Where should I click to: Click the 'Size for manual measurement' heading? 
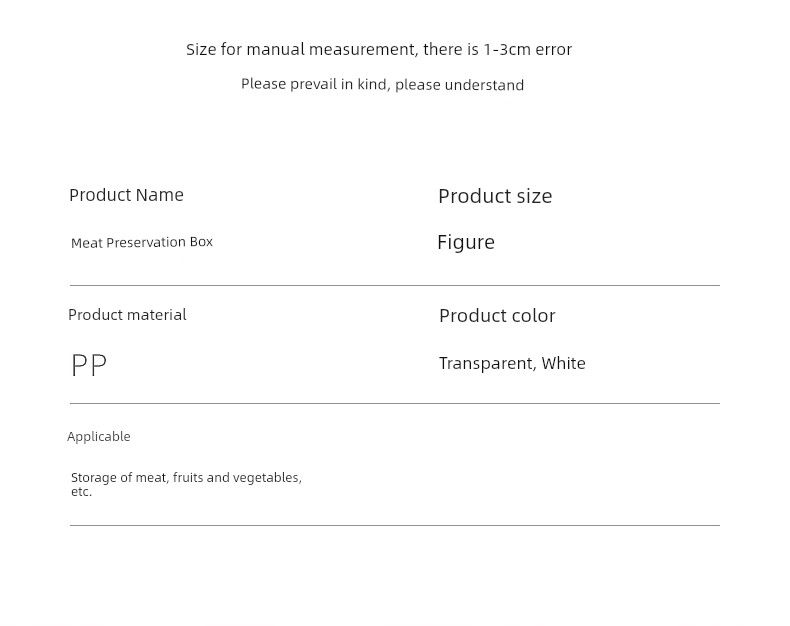(379, 49)
